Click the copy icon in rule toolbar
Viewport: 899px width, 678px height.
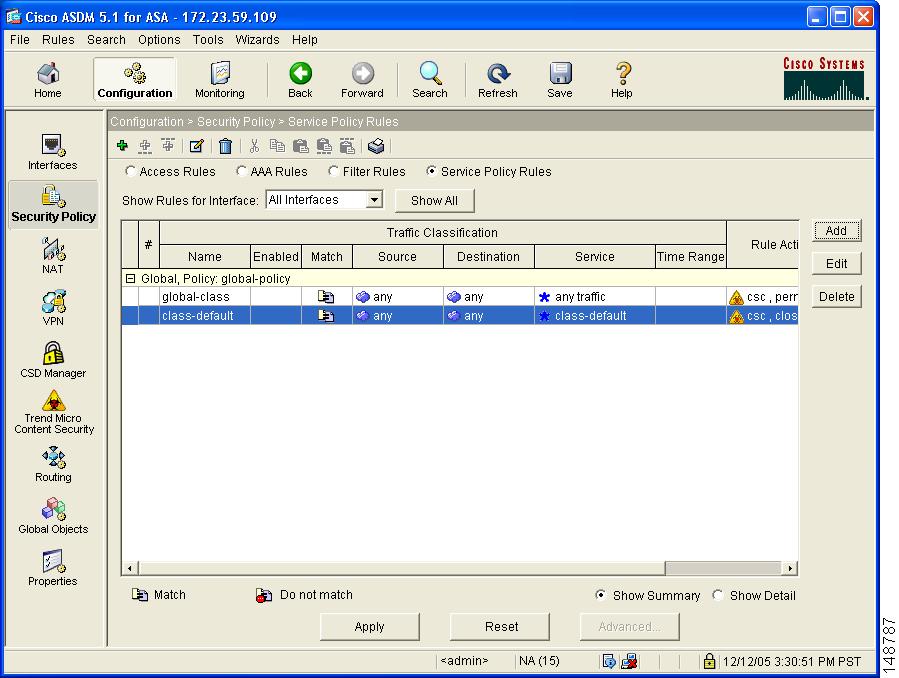click(277, 146)
